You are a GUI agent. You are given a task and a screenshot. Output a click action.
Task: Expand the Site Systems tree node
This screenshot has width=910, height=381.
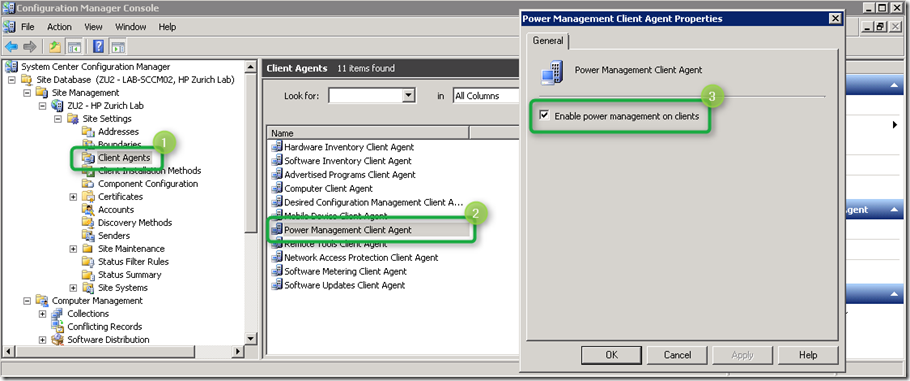point(73,287)
